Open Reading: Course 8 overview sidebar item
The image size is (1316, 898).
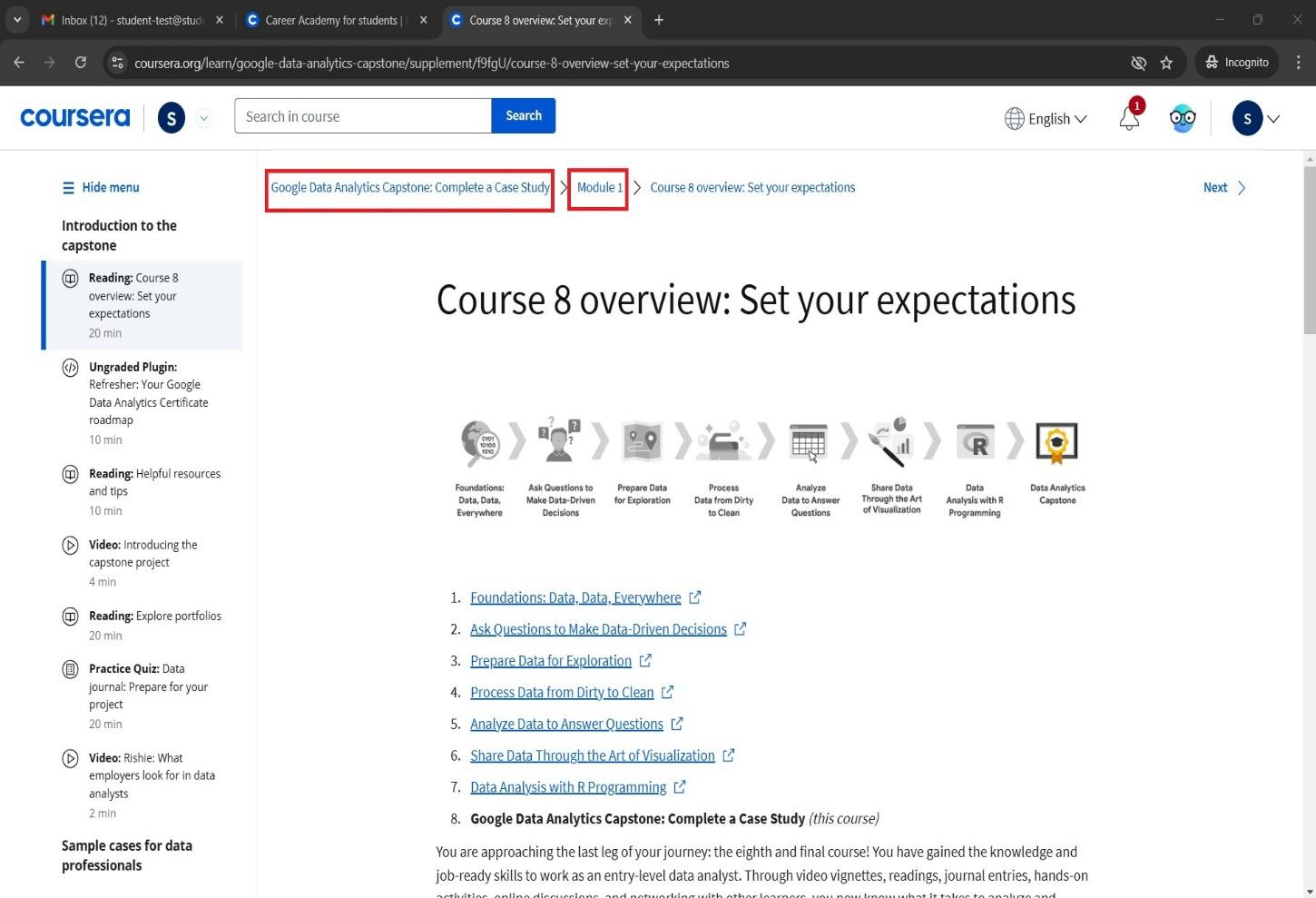pyautogui.click(x=142, y=305)
